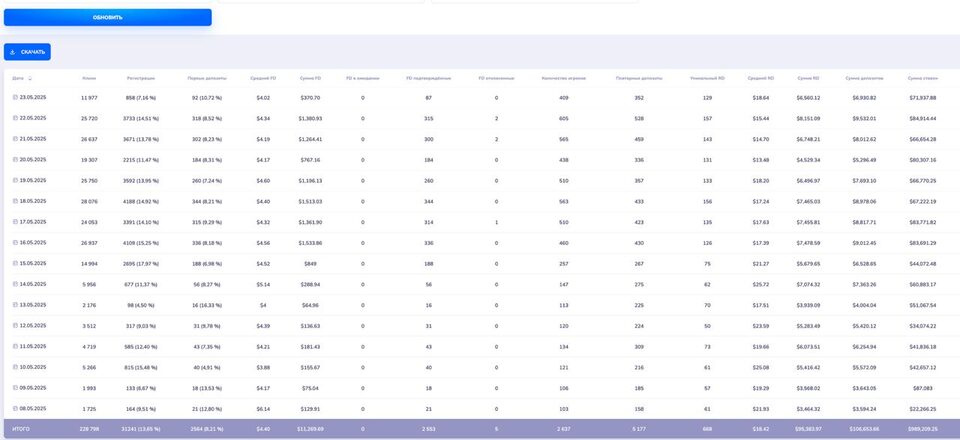The image size is (960, 440).
Task: Click the calendar icon beside 23.05.2025
Action: (x=15, y=98)
